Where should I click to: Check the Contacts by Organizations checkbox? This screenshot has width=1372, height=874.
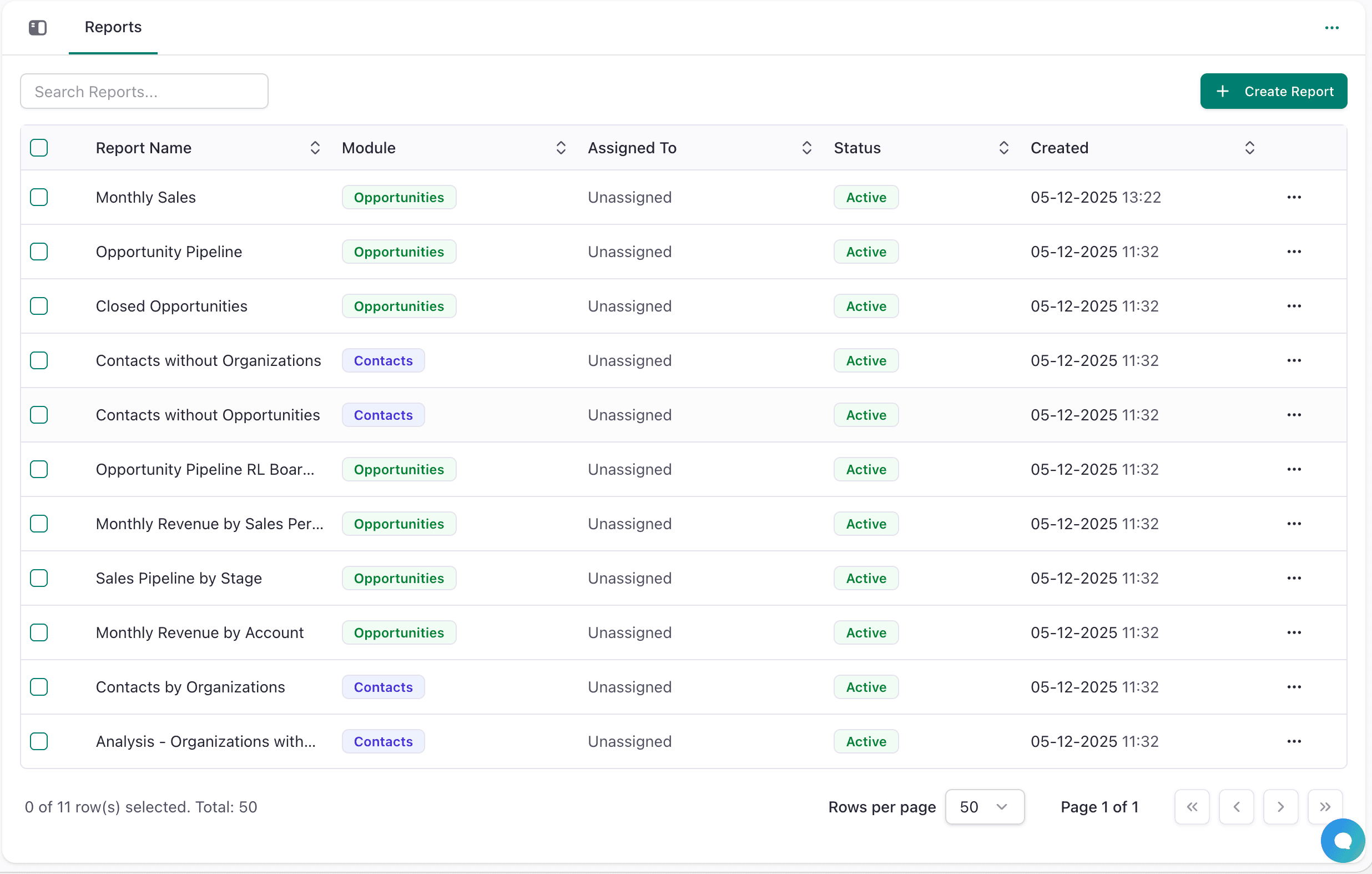pyautogui.click(x=39, y=687)
